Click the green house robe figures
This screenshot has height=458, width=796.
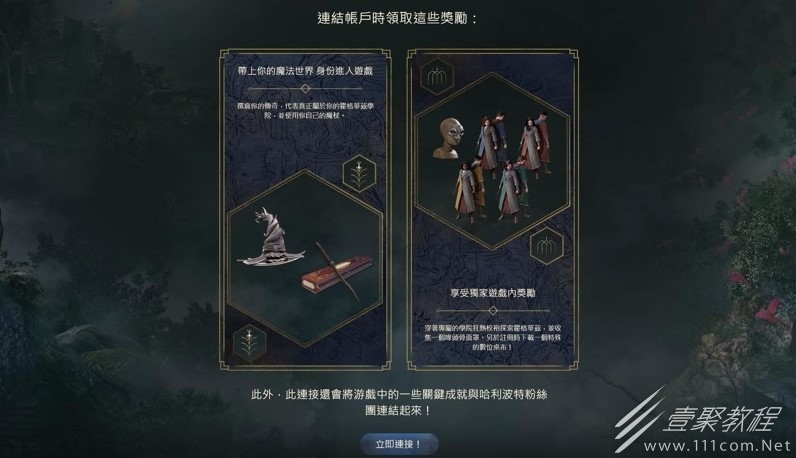(x=513, y=190)
